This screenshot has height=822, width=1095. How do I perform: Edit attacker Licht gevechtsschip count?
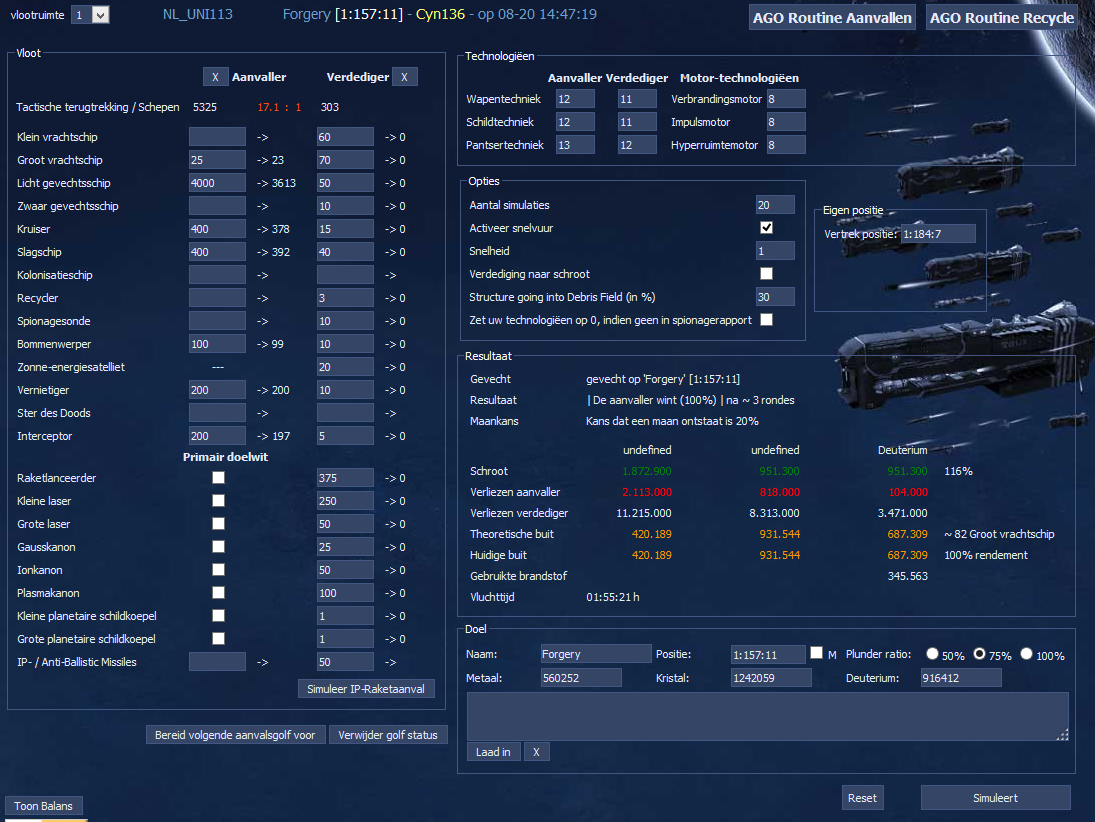pyautogui.click(x=217, y=183)
